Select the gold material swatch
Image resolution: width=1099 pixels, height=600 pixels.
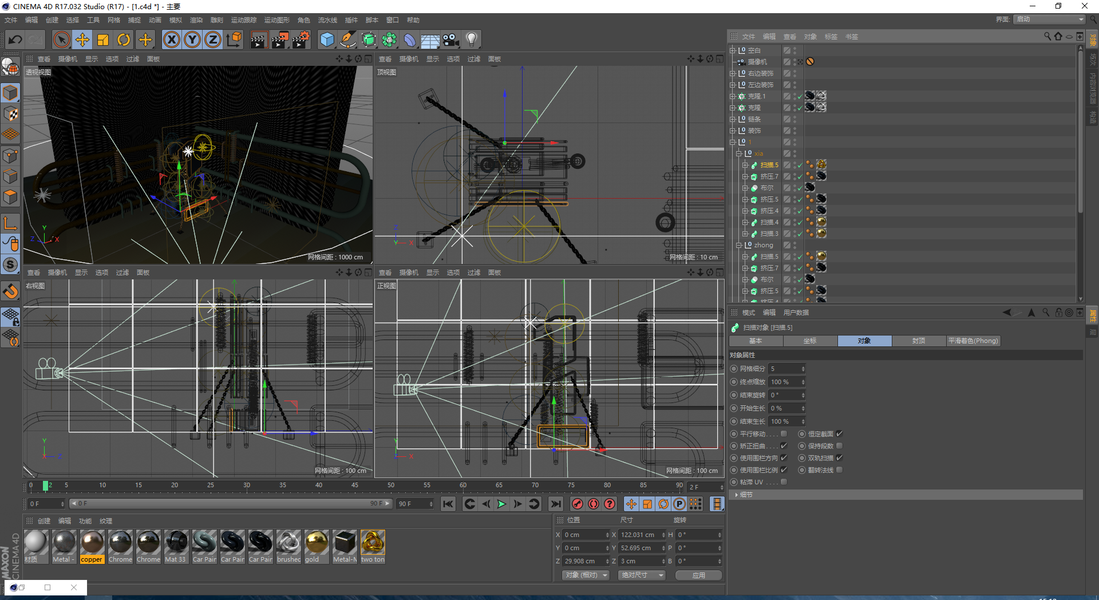(316, 543)
